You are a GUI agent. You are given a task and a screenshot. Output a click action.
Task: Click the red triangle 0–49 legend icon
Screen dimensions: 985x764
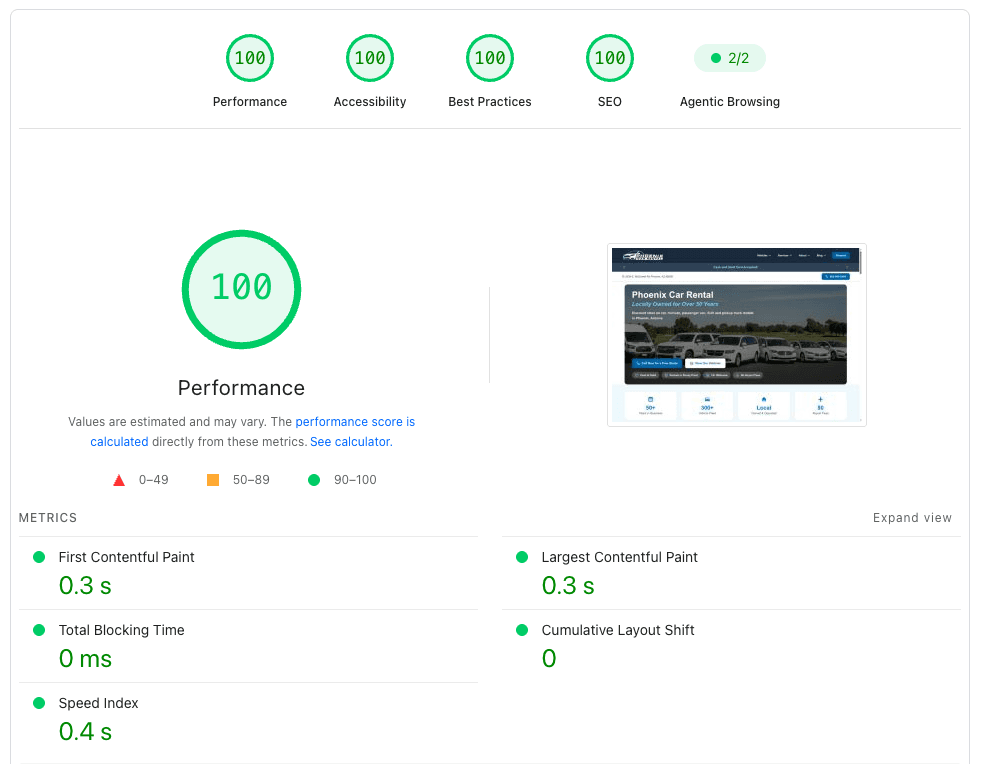coord(119,481)
